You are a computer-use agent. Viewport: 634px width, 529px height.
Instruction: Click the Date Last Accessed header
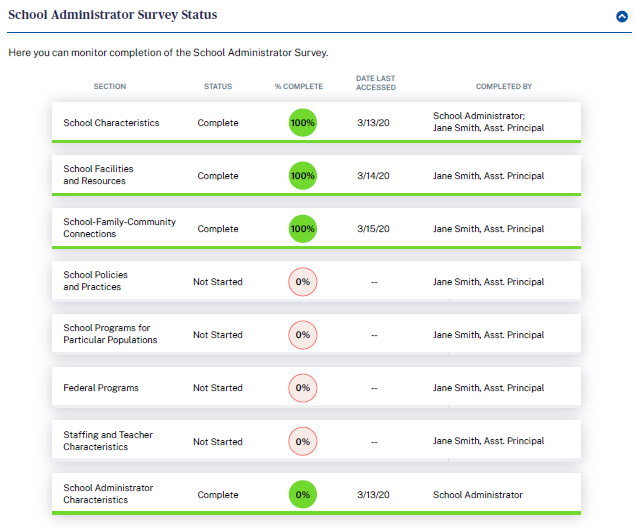tap(376, 82)
